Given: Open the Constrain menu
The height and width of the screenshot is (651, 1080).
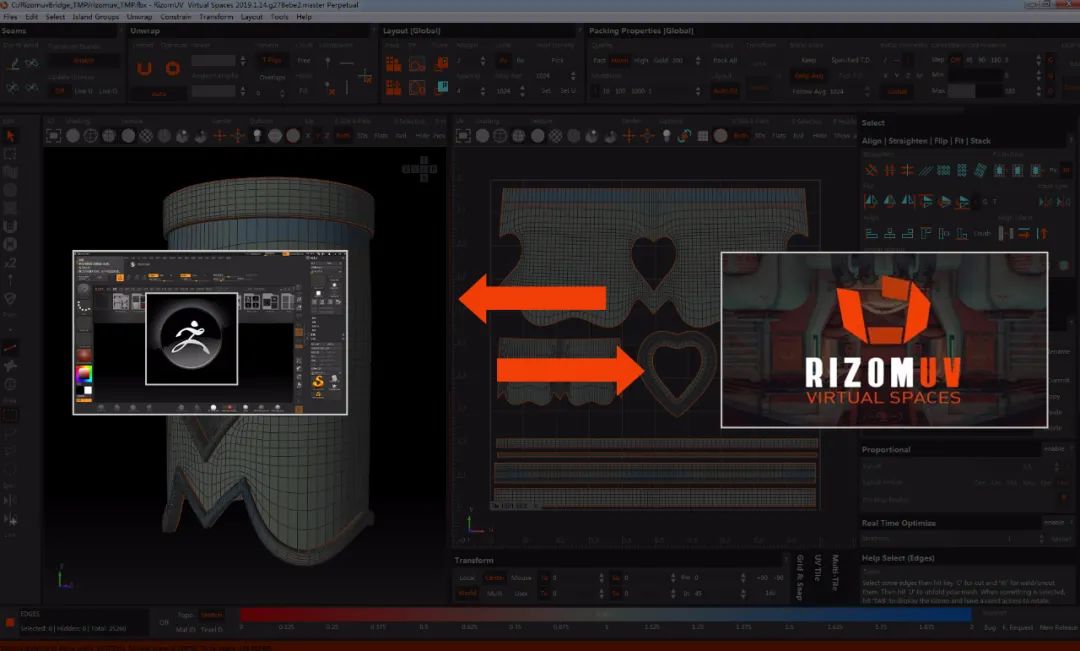Looking at the screenshot, I should click(176, 17).
